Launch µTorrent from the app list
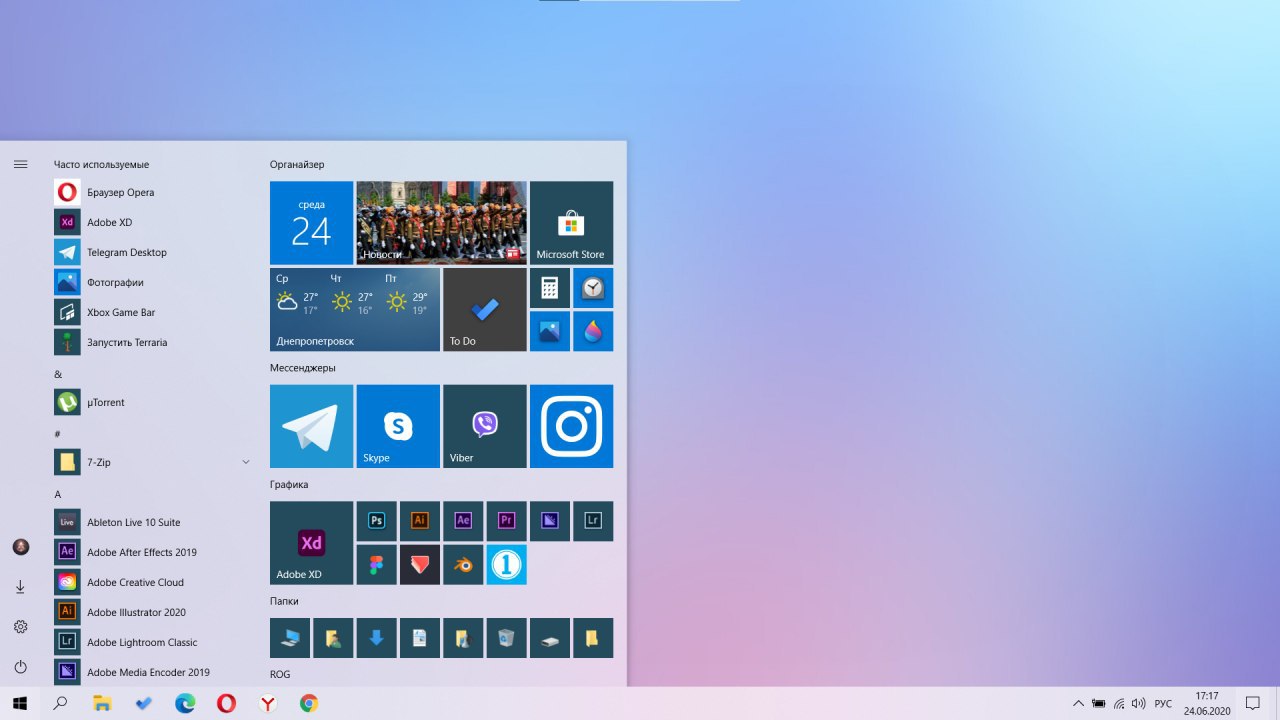 tap(152, 402)
